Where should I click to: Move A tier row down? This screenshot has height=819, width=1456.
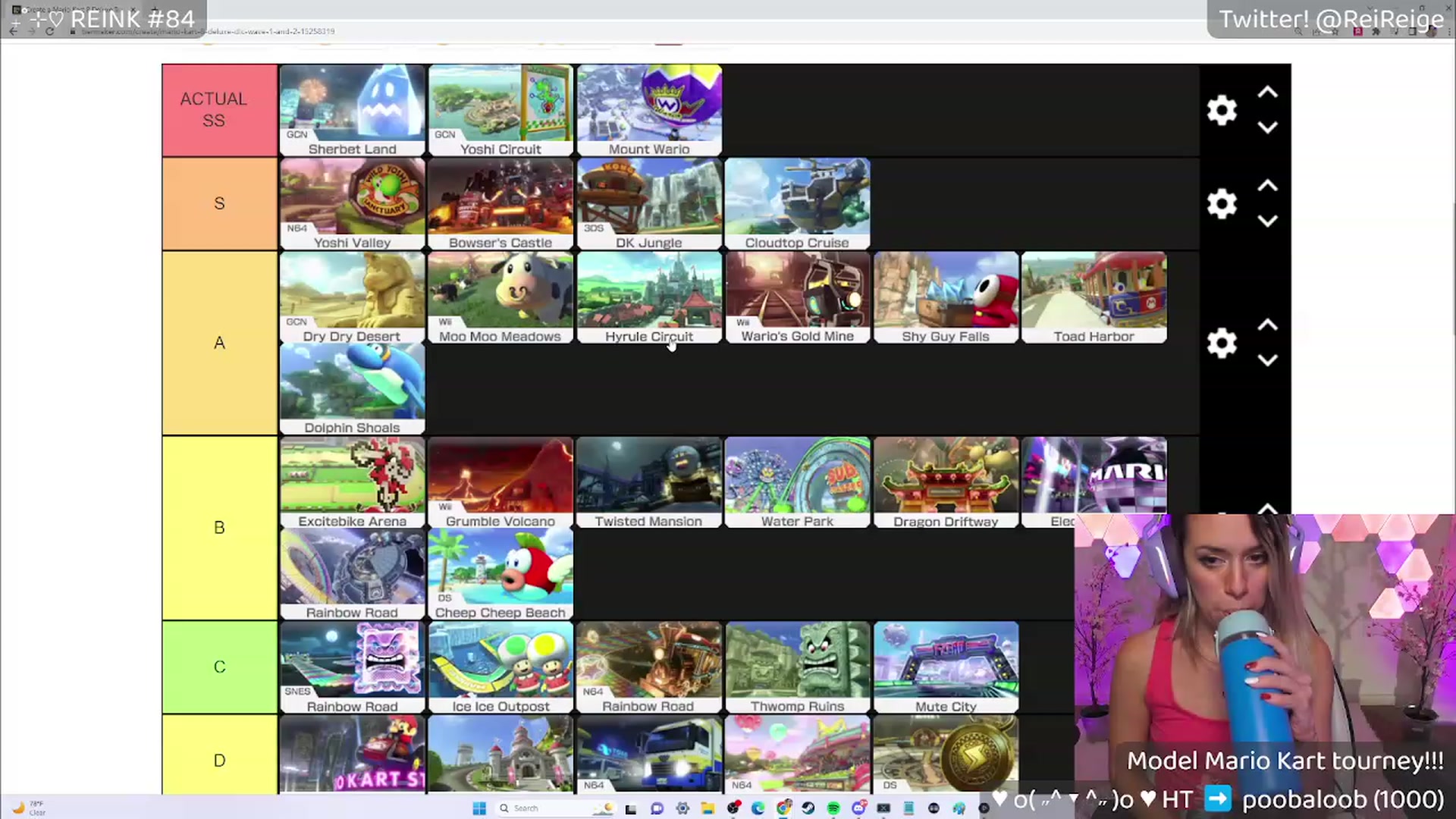[x=1267, y=360]
